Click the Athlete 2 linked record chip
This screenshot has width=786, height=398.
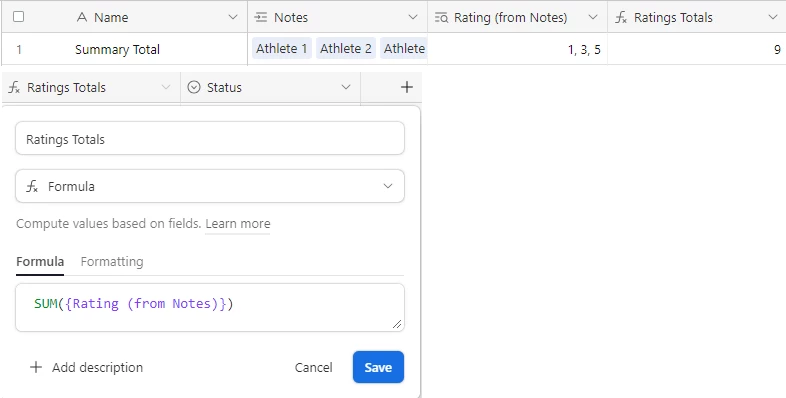pos(346,49)
